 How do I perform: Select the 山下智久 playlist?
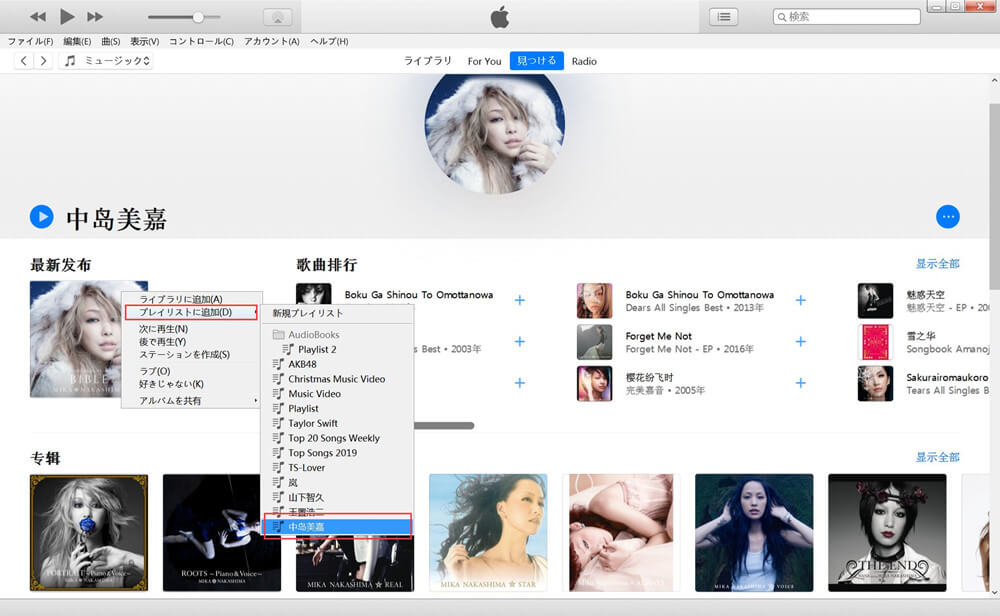click(x=338, y=497)
